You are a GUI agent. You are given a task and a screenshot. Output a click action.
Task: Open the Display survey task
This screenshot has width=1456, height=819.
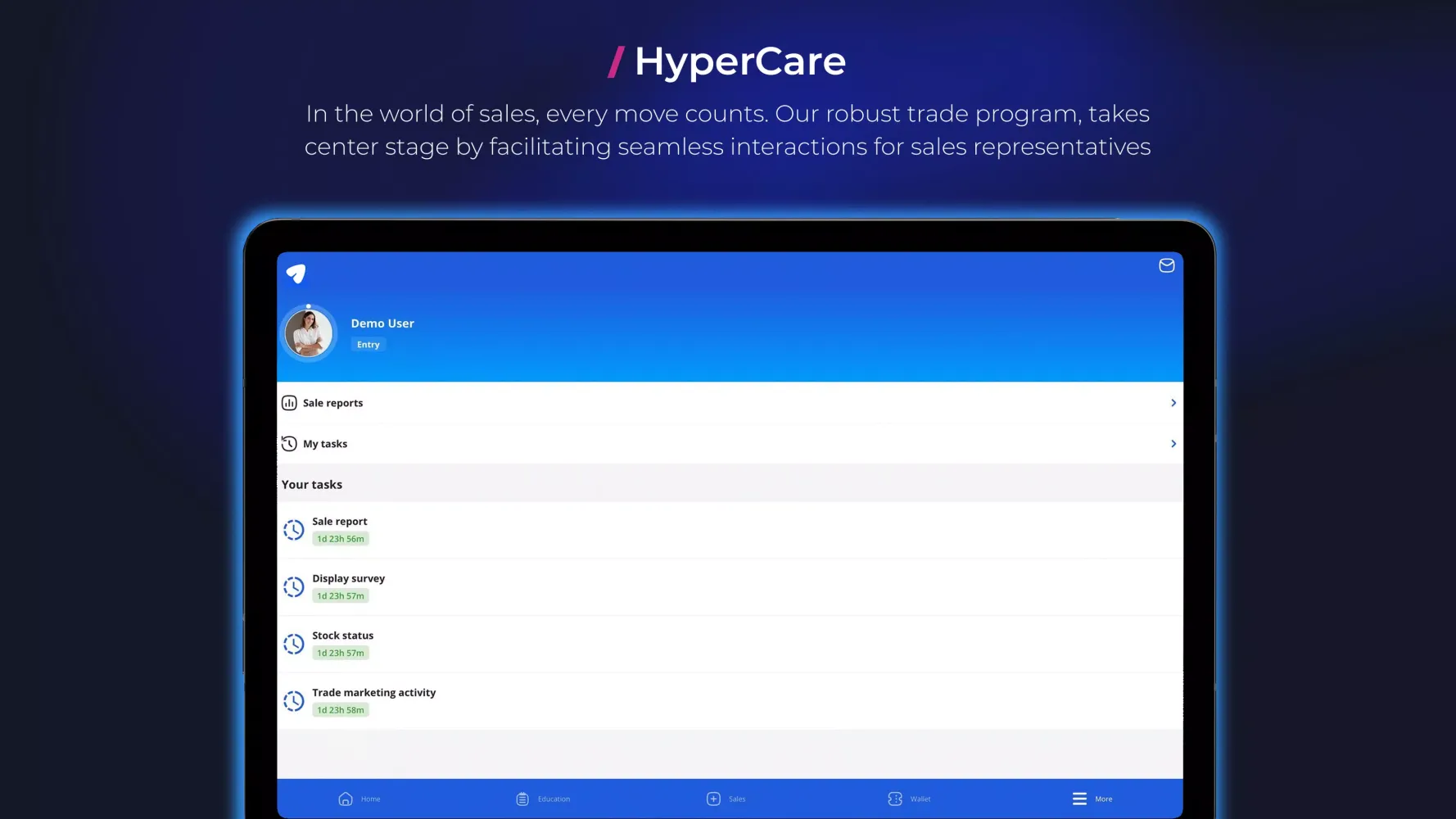tap(730, 587)
